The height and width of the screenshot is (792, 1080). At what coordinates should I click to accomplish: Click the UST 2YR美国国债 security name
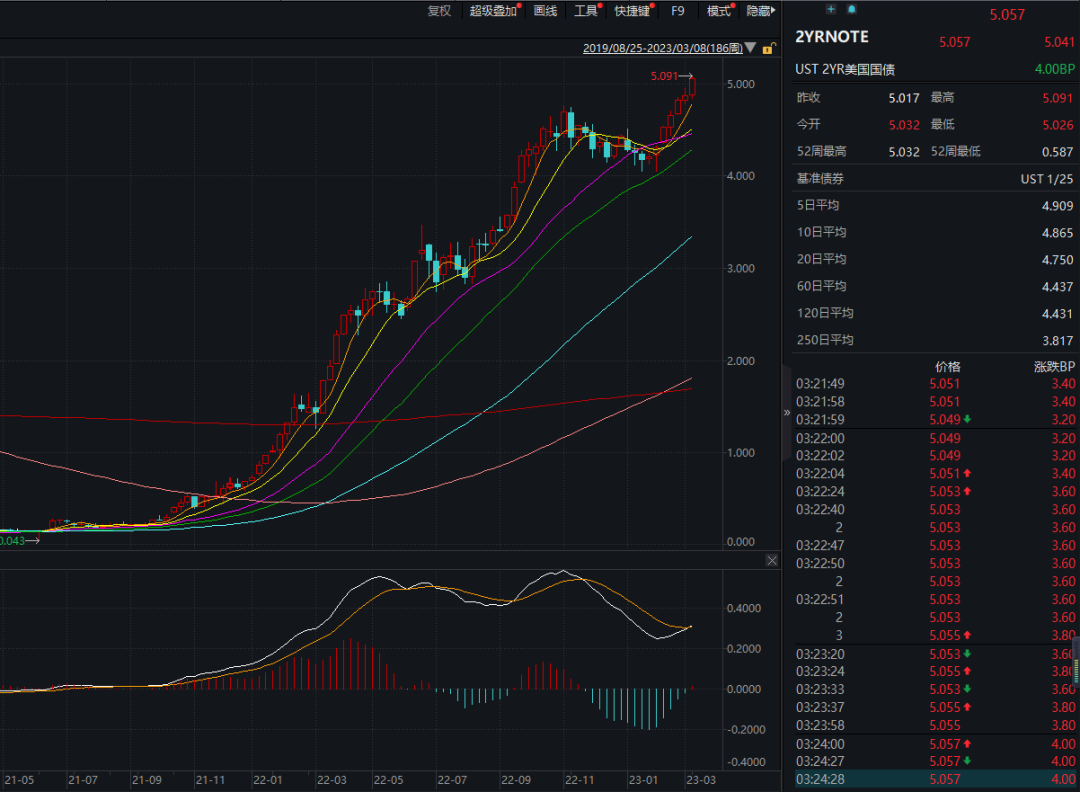845,70
